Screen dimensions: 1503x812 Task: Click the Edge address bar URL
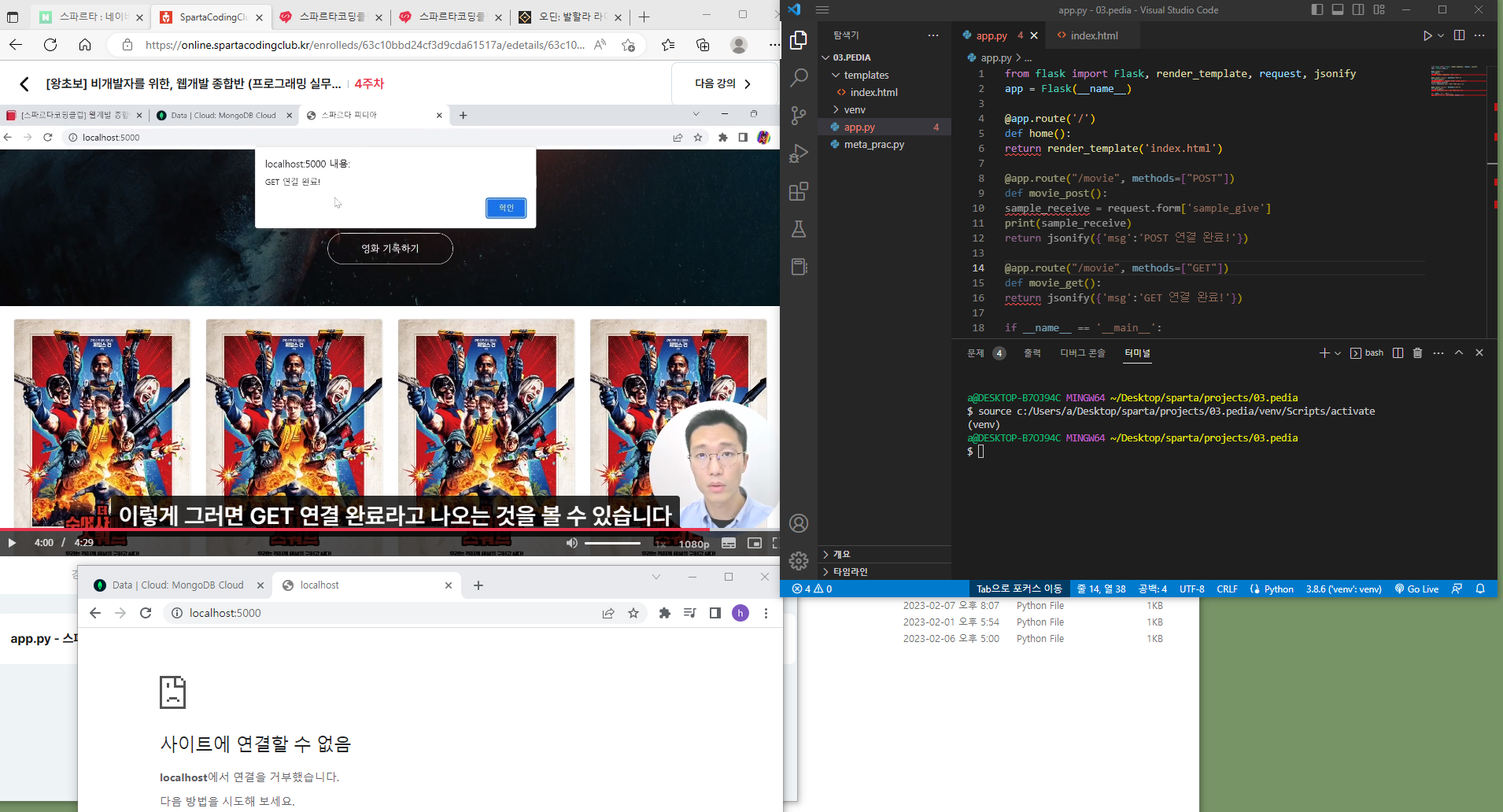click(365, 45)
